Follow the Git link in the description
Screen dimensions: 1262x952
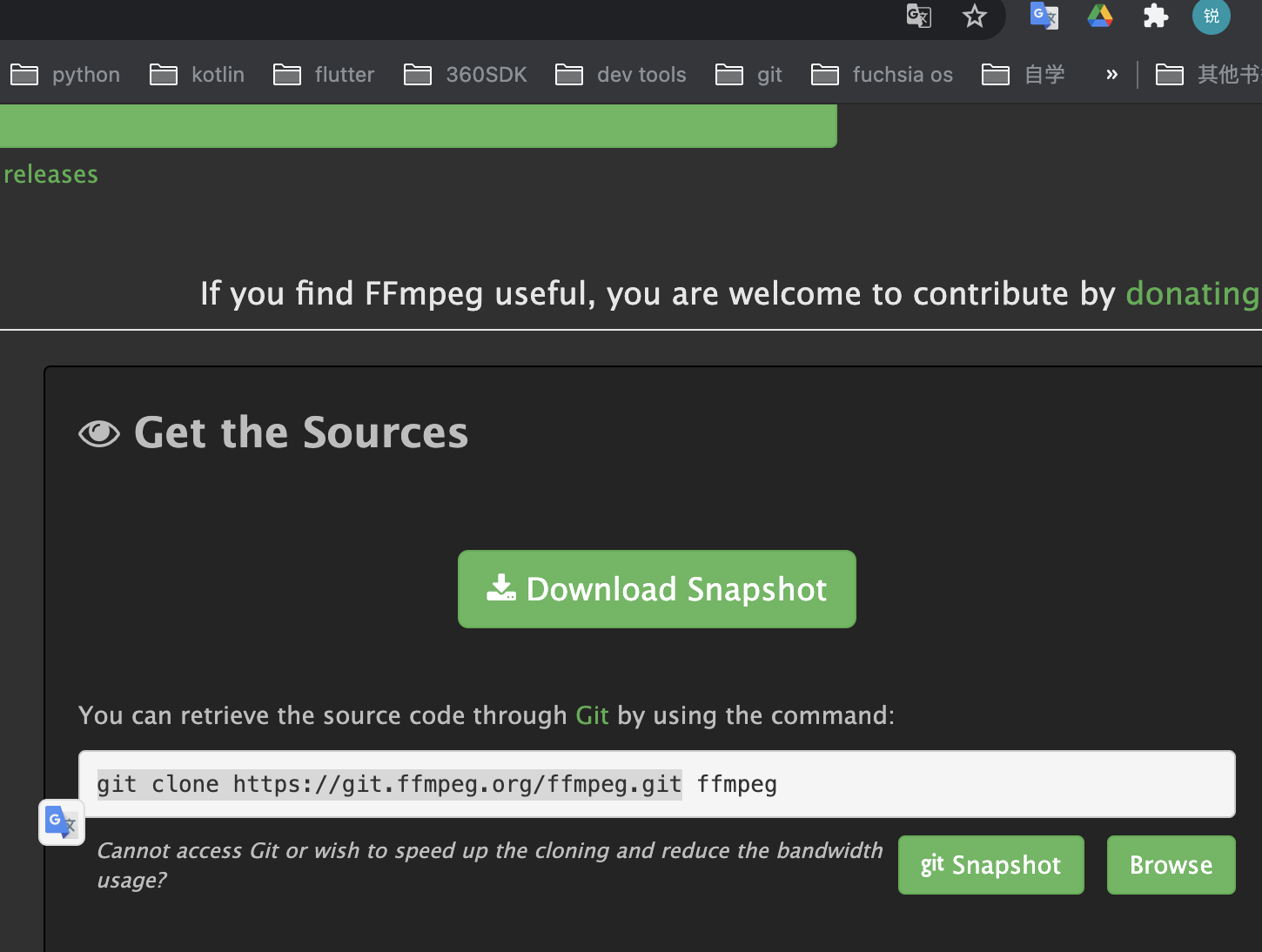click(592, 715)
